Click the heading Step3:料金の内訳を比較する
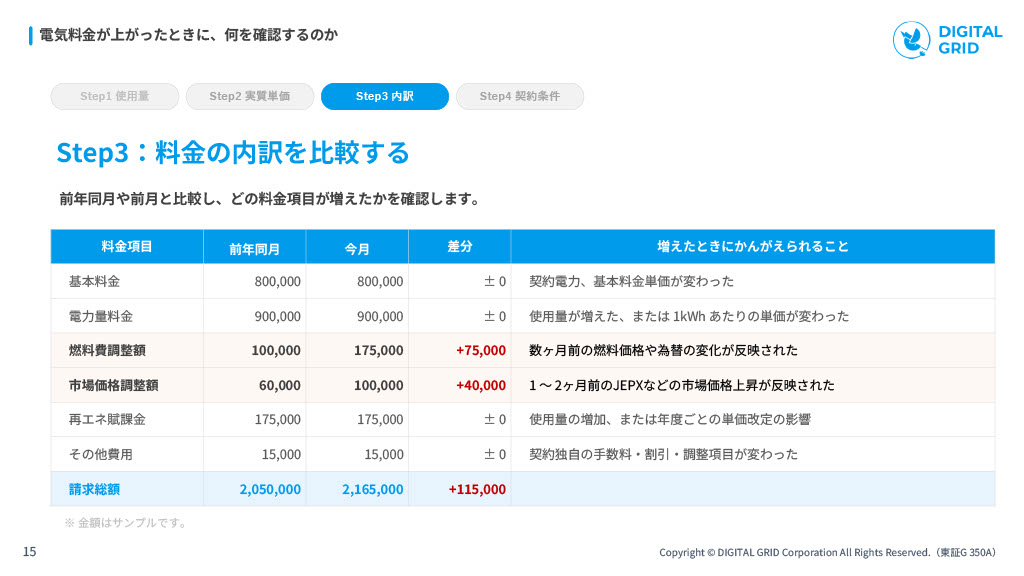The width and height of the screenshot is (1024, 576). (x=232, y=152)
